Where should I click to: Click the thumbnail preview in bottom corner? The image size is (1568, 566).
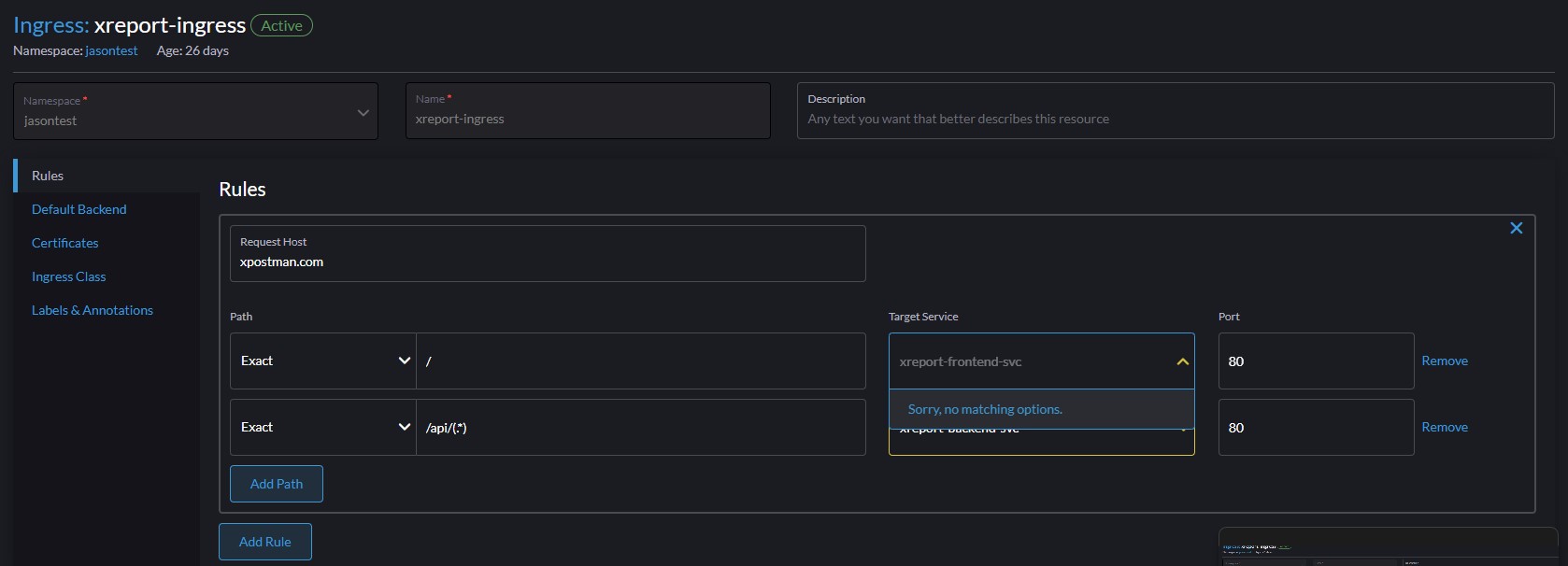1387,548
